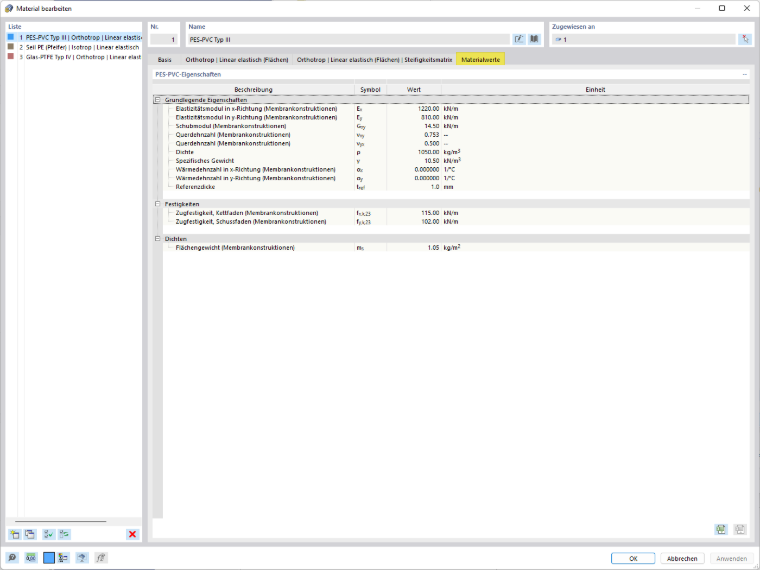Click the OK button
Image resolution: width=760 pixels, height=570 pixels.
click(x=633, y=558)
